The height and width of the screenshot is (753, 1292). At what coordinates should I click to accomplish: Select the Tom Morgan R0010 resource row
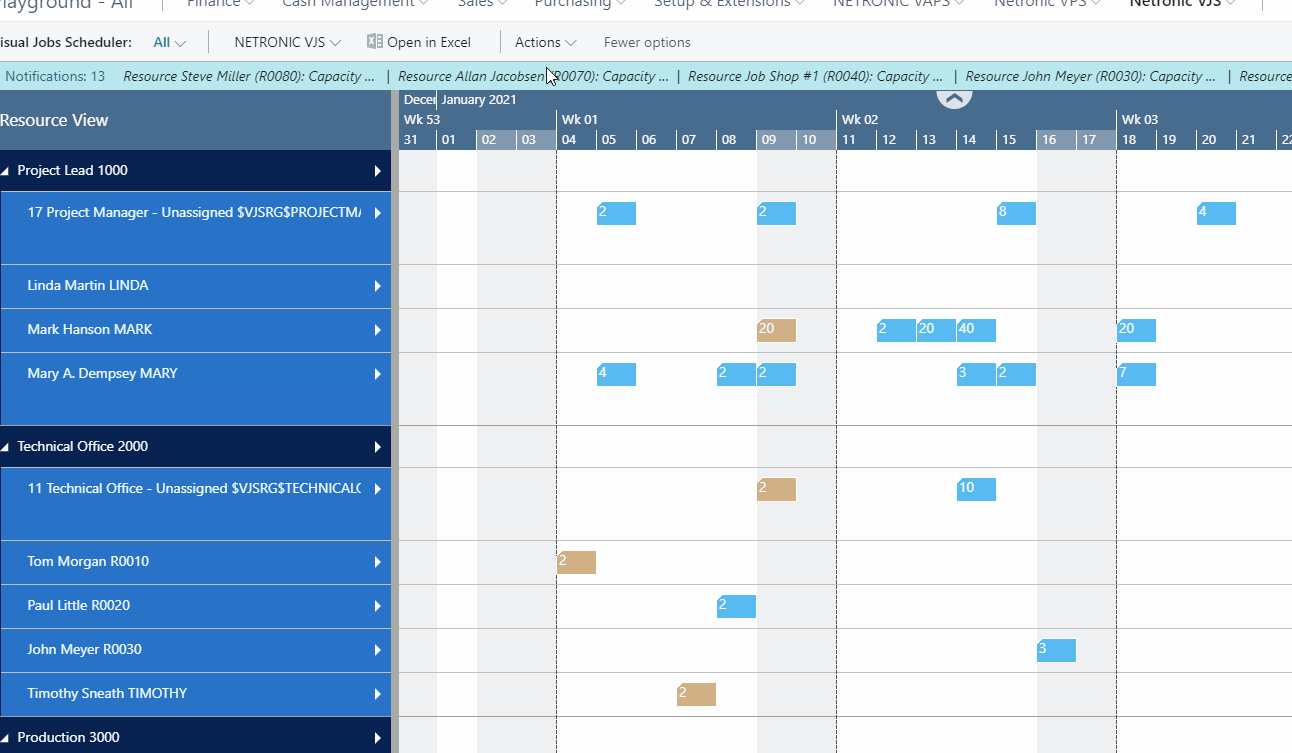coord(195,562)
